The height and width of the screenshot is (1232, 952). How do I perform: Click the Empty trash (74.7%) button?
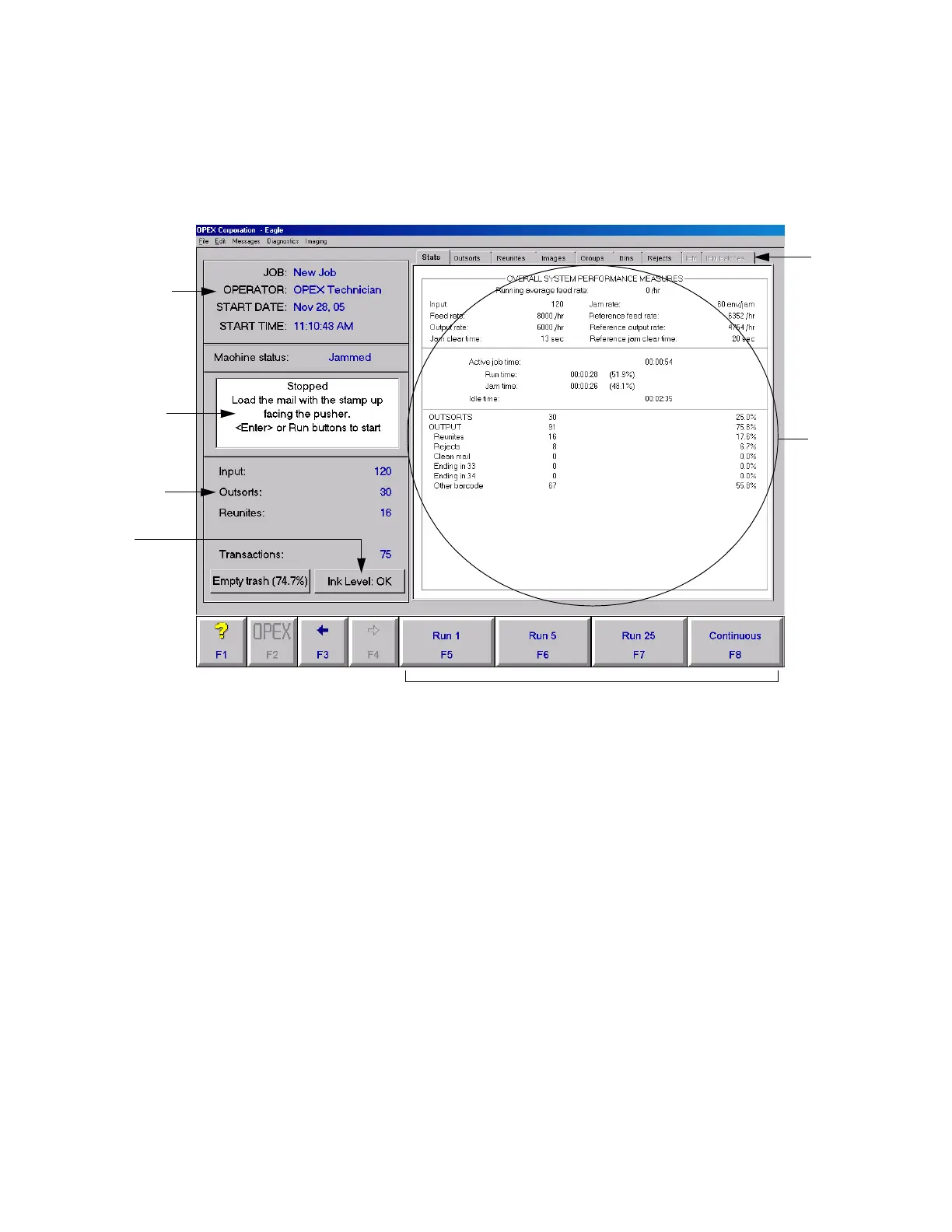(x=261, y=581)
